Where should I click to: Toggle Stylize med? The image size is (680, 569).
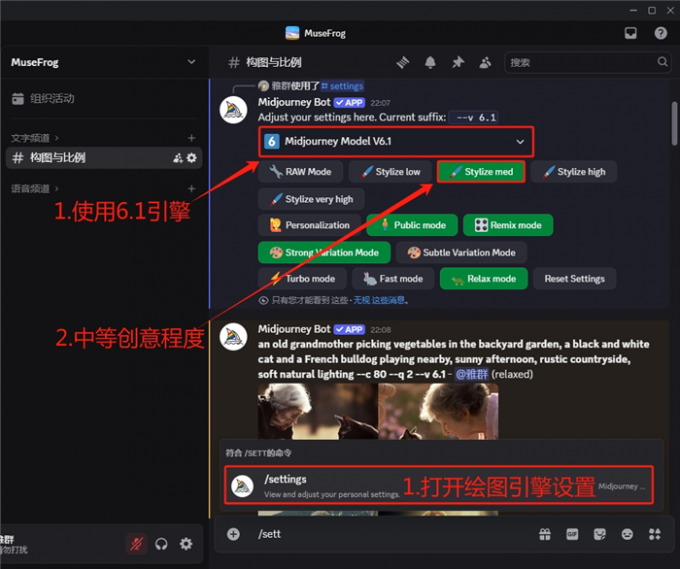[x=481, y=172]
